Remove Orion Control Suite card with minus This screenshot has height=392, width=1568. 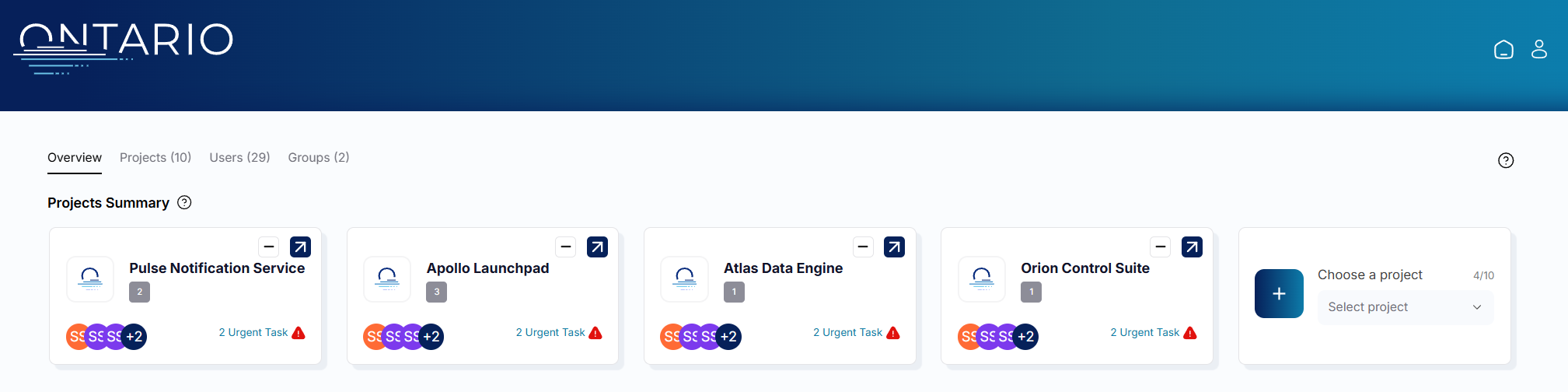pyautogui.click(x=1161, y=247)
